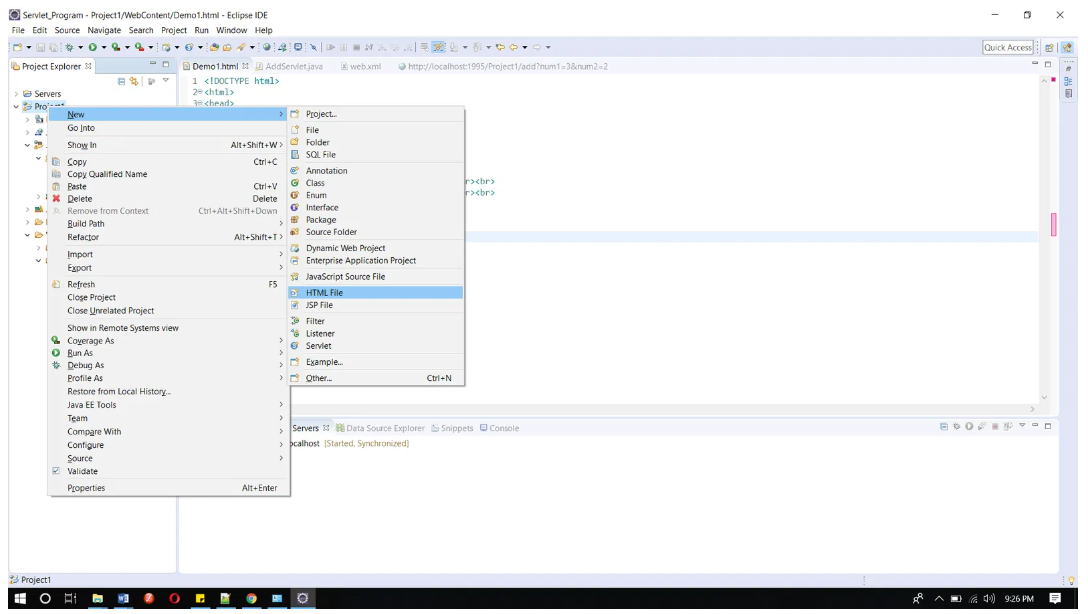Click the red Delete icon in context menu
1088x614 pixels.
coord(56,199)
